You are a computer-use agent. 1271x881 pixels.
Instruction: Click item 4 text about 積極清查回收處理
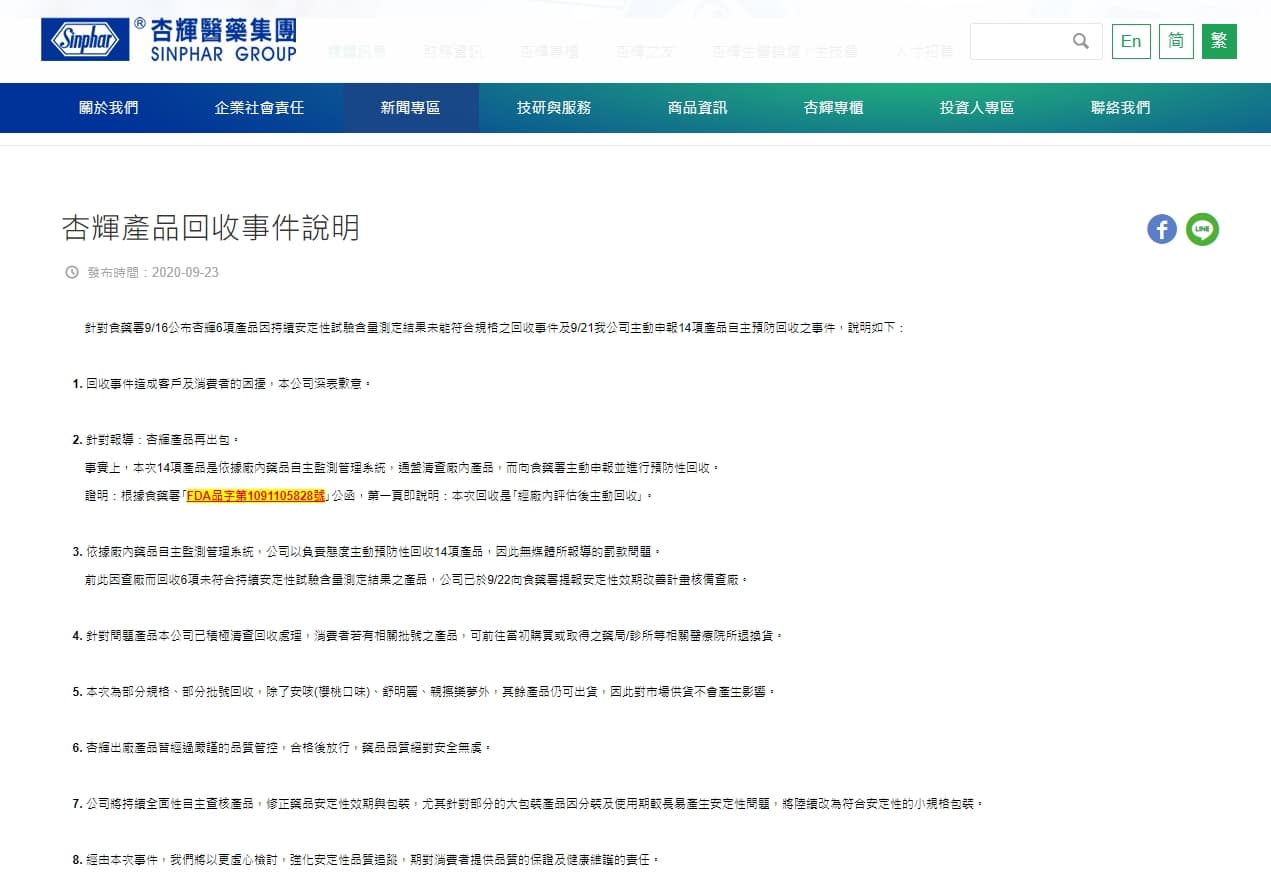436,636
